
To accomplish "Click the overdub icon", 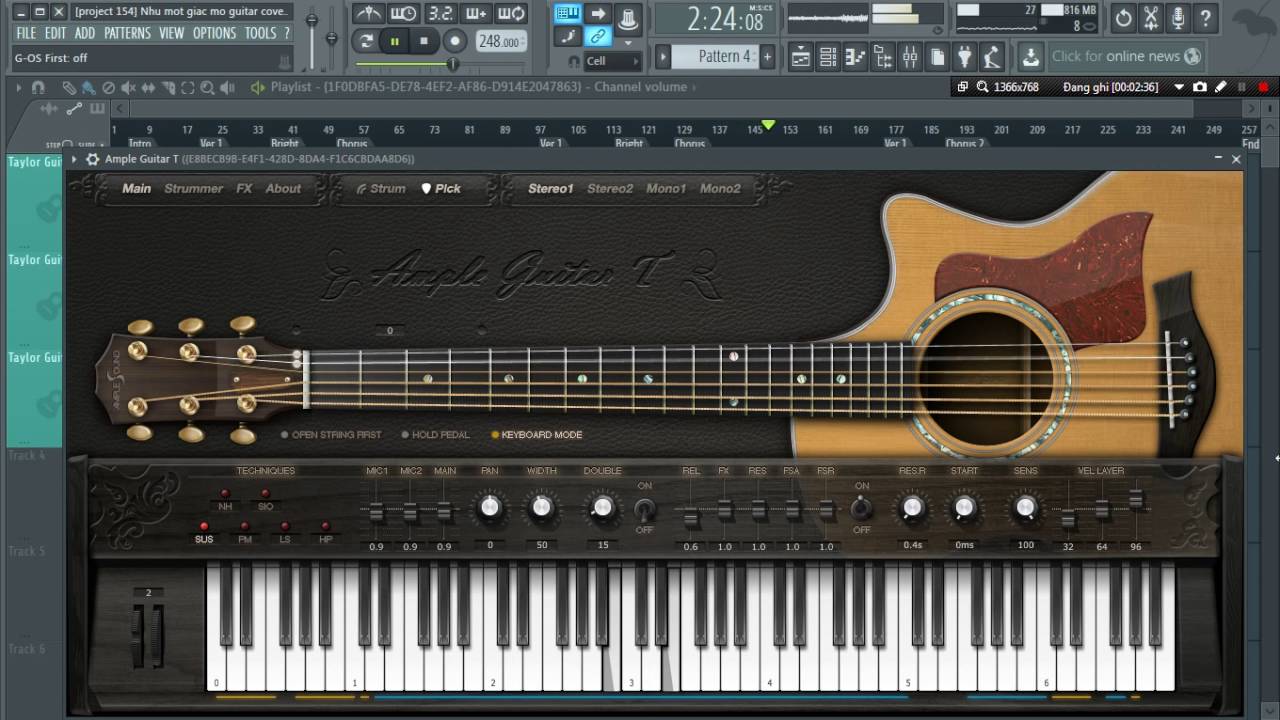I will [x=476, y=14].
